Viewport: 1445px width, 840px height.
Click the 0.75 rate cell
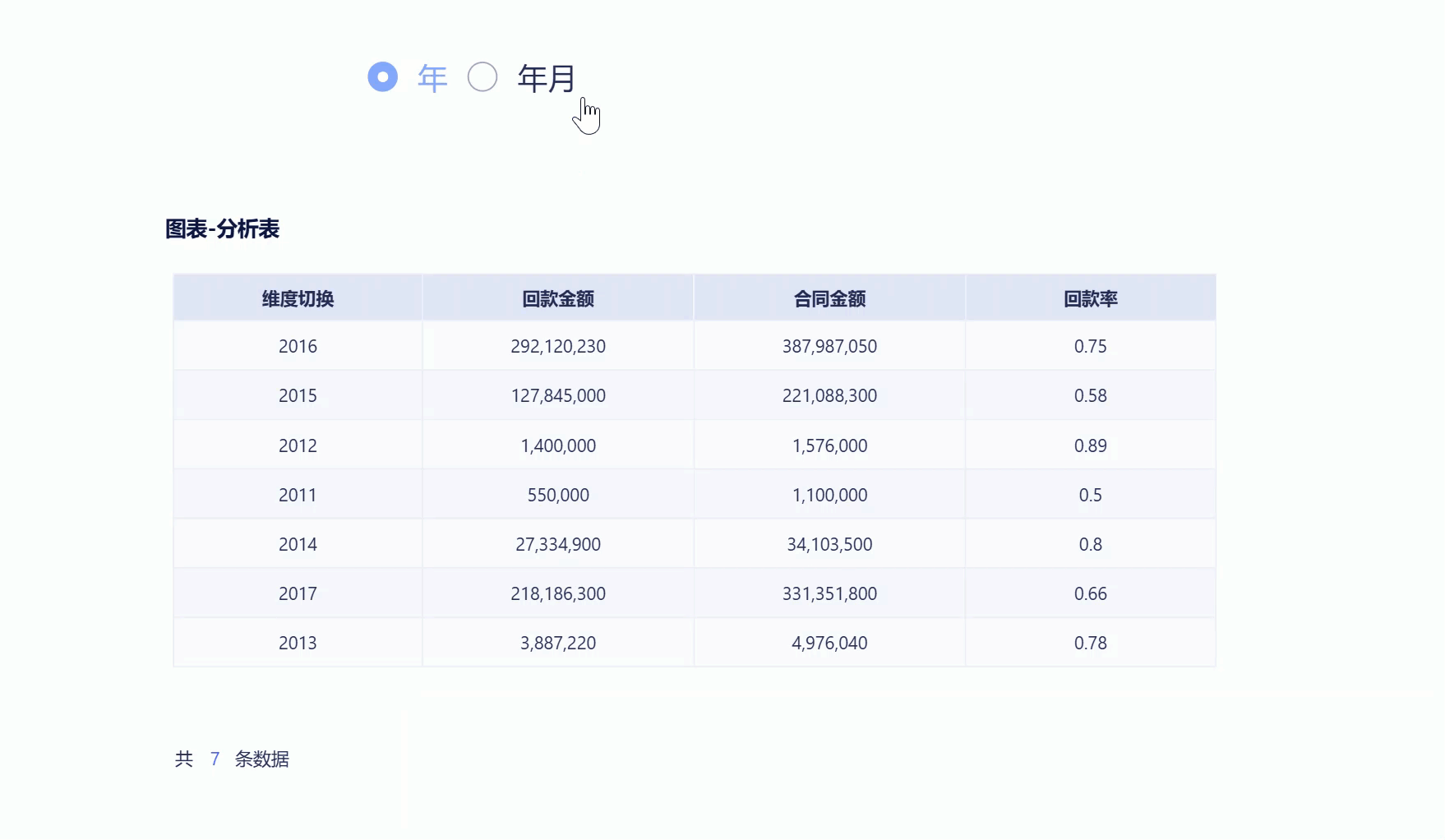click(x=1091, y=346)
